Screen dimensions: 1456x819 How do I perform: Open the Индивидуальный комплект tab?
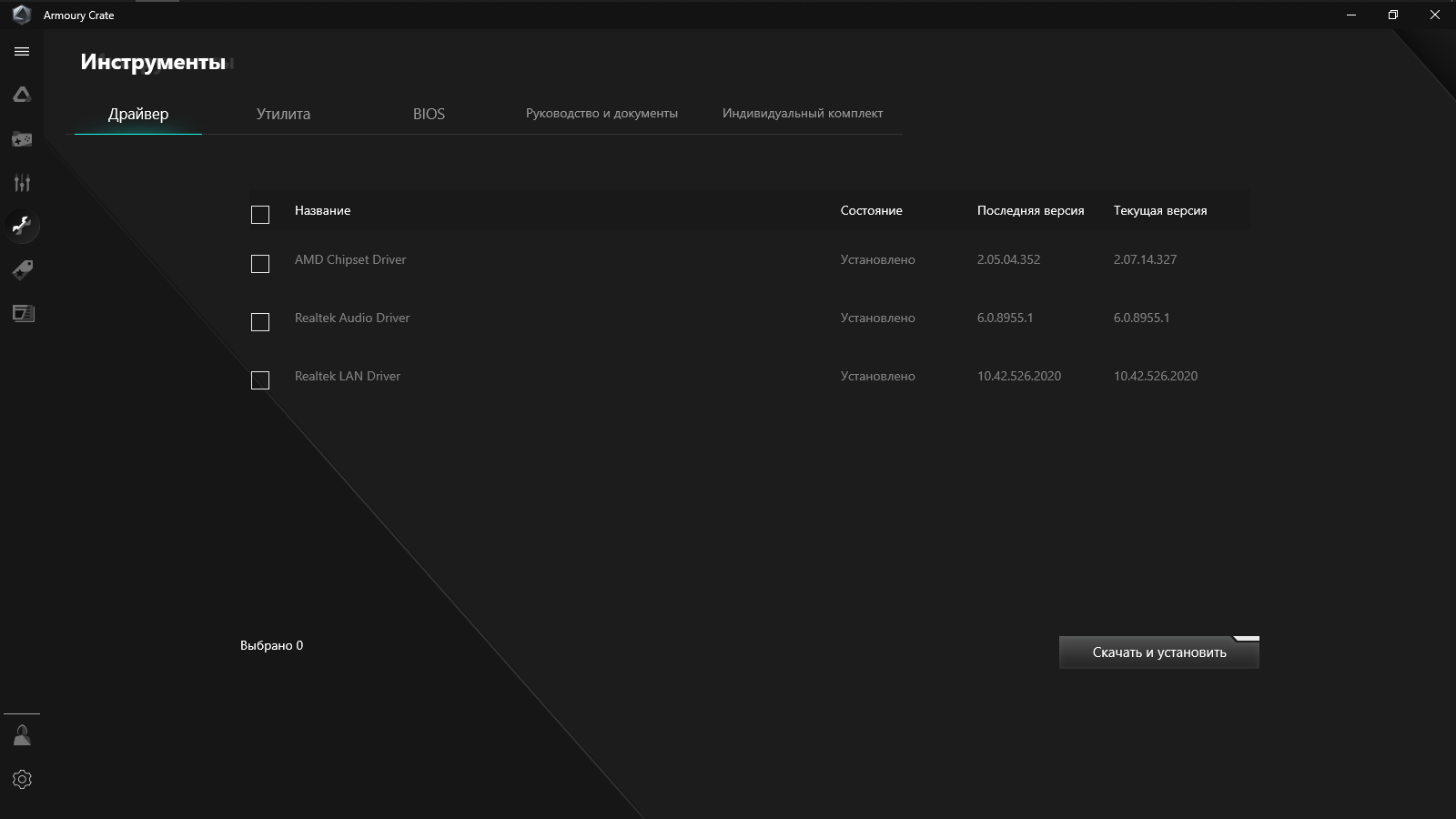tap(803, 114)
